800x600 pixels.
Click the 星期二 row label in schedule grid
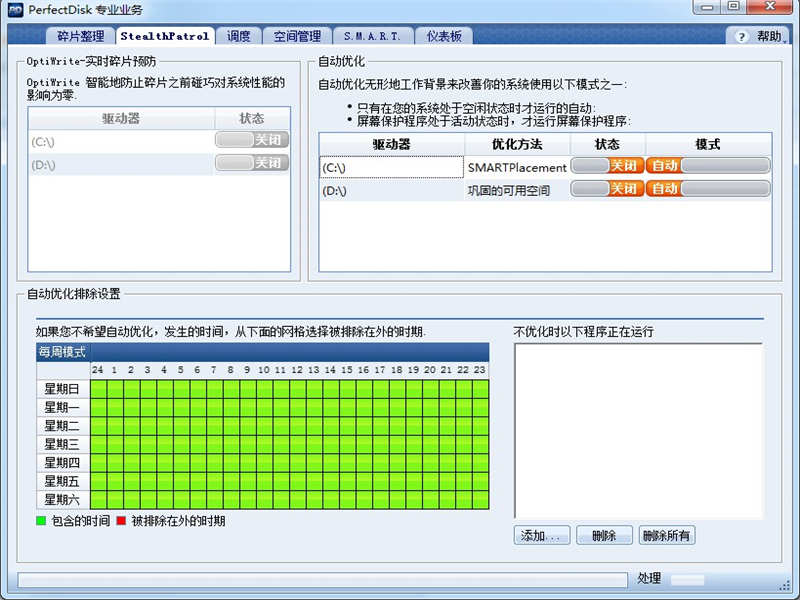[63, 426]
